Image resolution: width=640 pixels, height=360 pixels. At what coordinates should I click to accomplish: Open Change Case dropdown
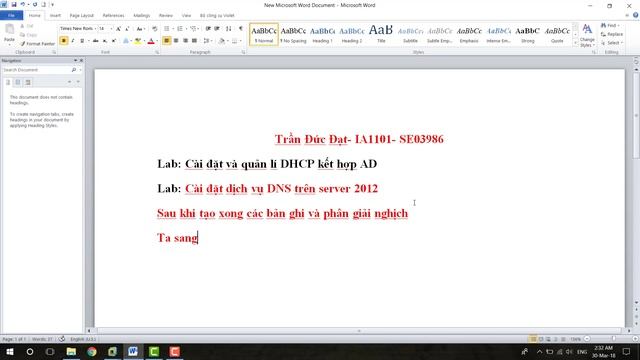point(141,29)
